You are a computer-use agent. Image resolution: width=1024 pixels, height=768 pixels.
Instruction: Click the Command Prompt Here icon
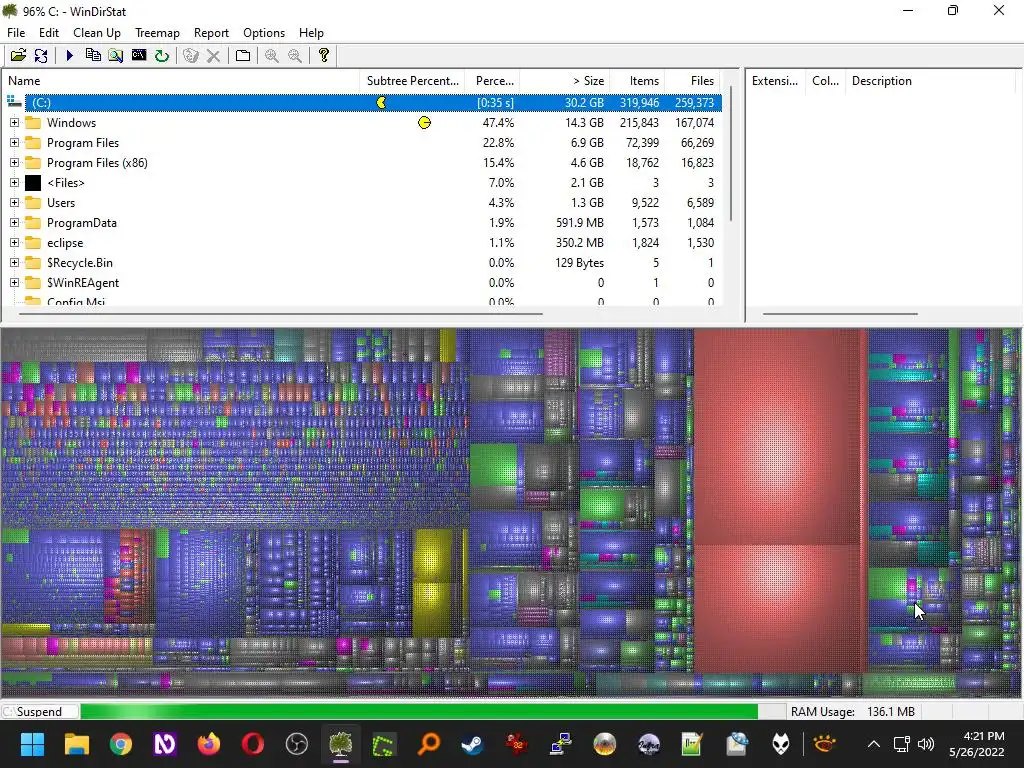tap(138, 56)
